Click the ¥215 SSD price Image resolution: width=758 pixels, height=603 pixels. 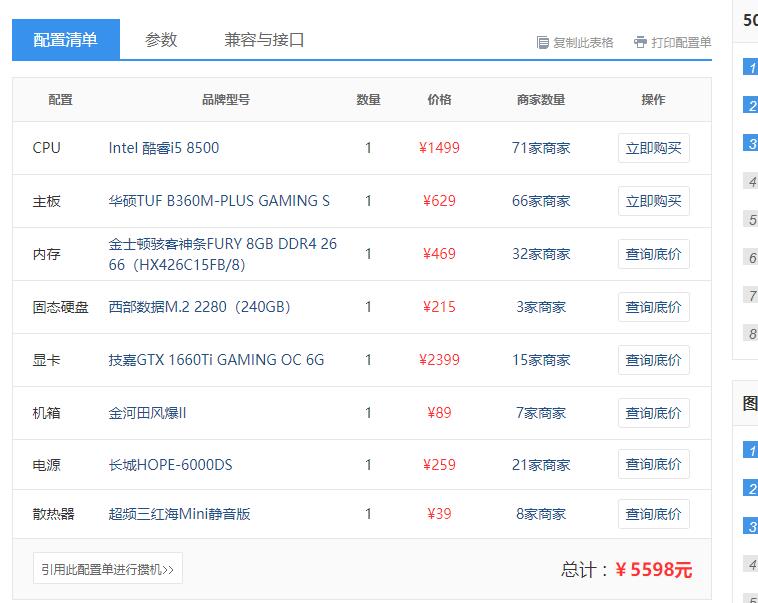(439, 307)
